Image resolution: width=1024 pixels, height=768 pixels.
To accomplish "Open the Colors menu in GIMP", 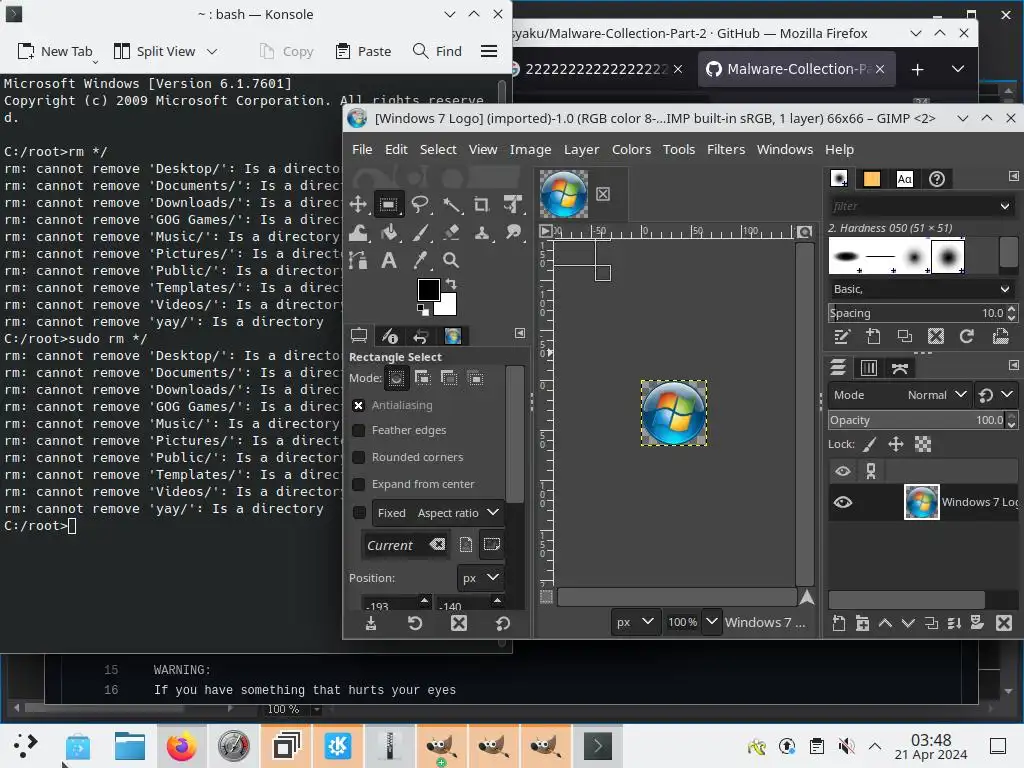I will point(631,150).
